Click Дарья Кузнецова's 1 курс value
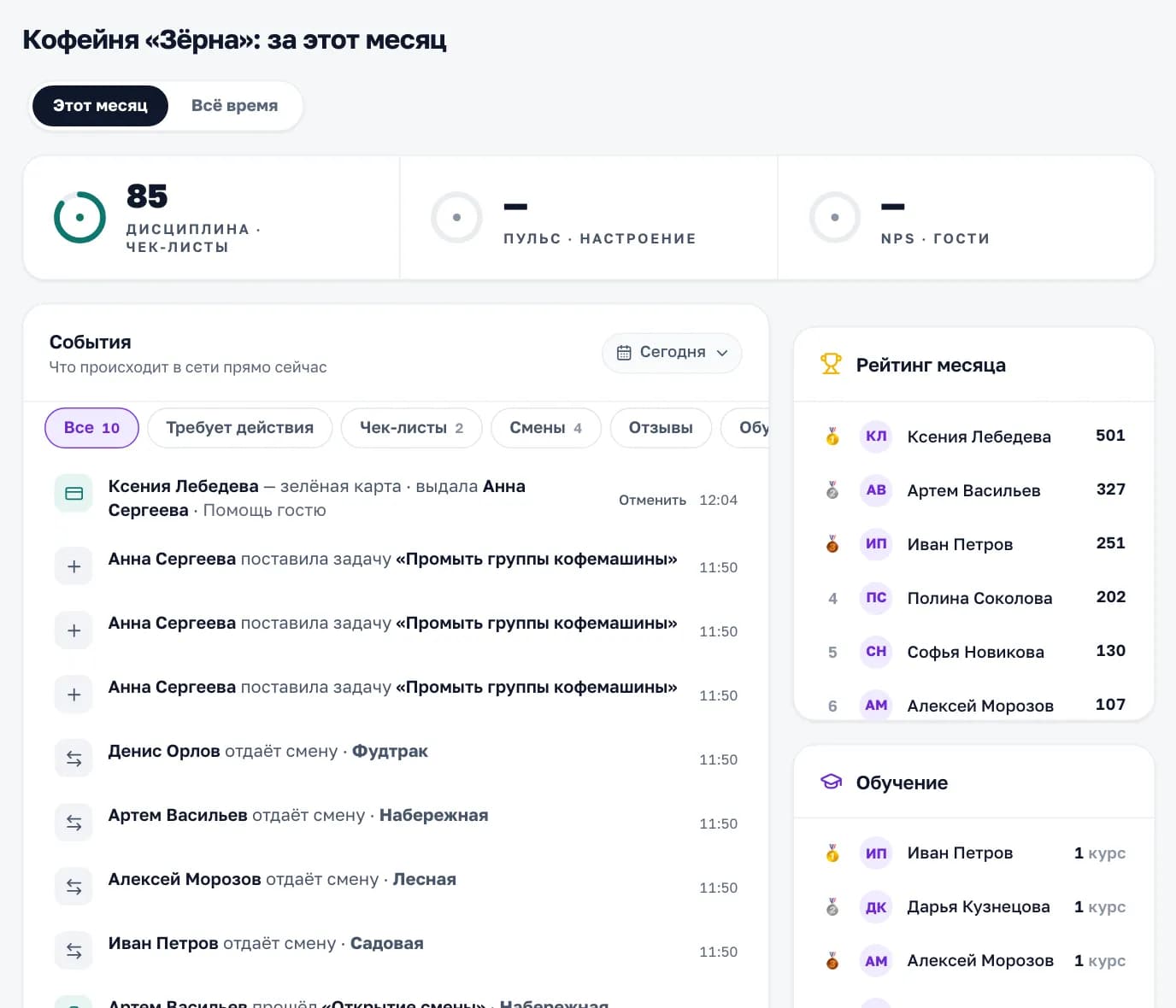 (x=1099, y=907)
